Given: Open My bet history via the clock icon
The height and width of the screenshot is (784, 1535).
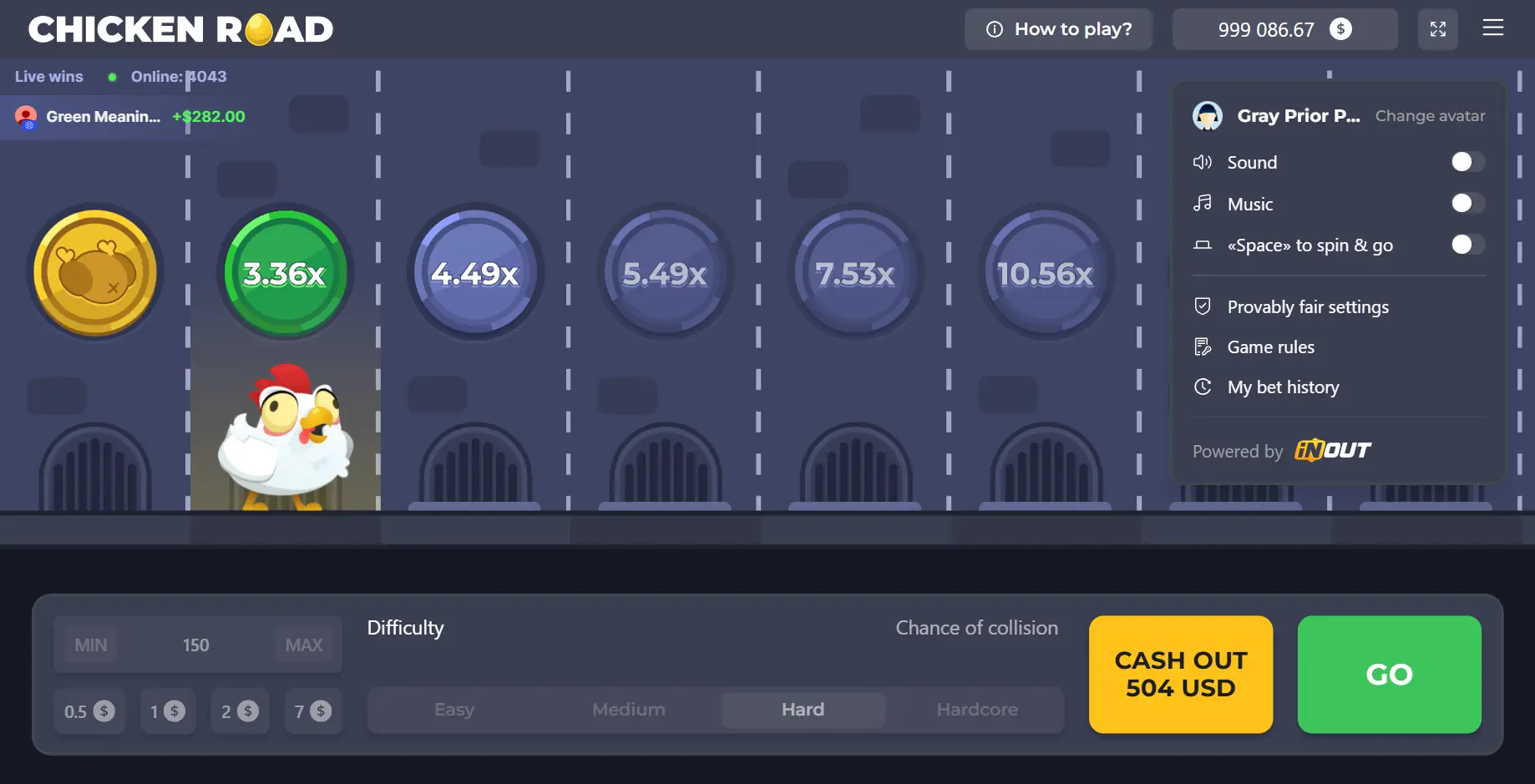Looking at the screenshot, I should tap(1203, 387).
